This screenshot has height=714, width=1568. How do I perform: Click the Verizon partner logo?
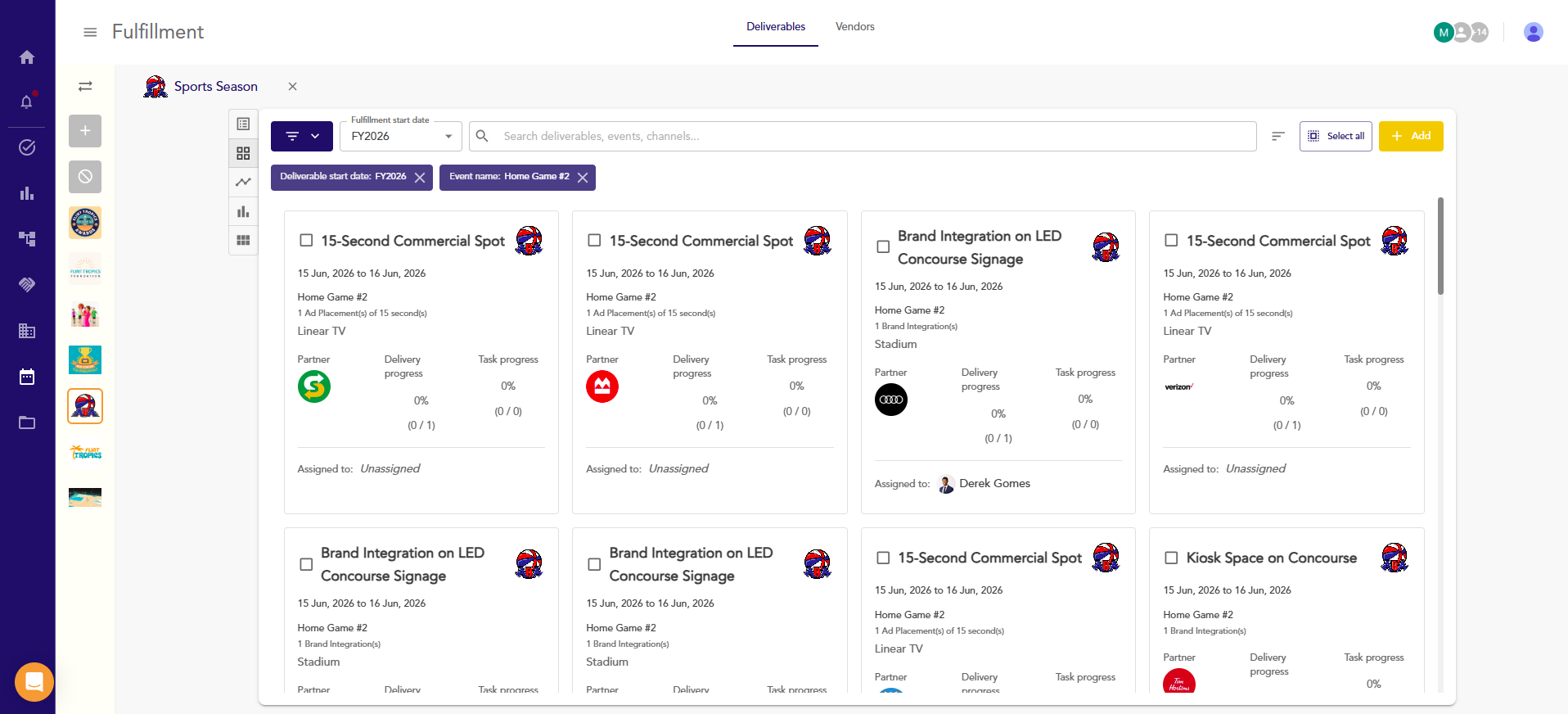click(x=1179, y=386)
